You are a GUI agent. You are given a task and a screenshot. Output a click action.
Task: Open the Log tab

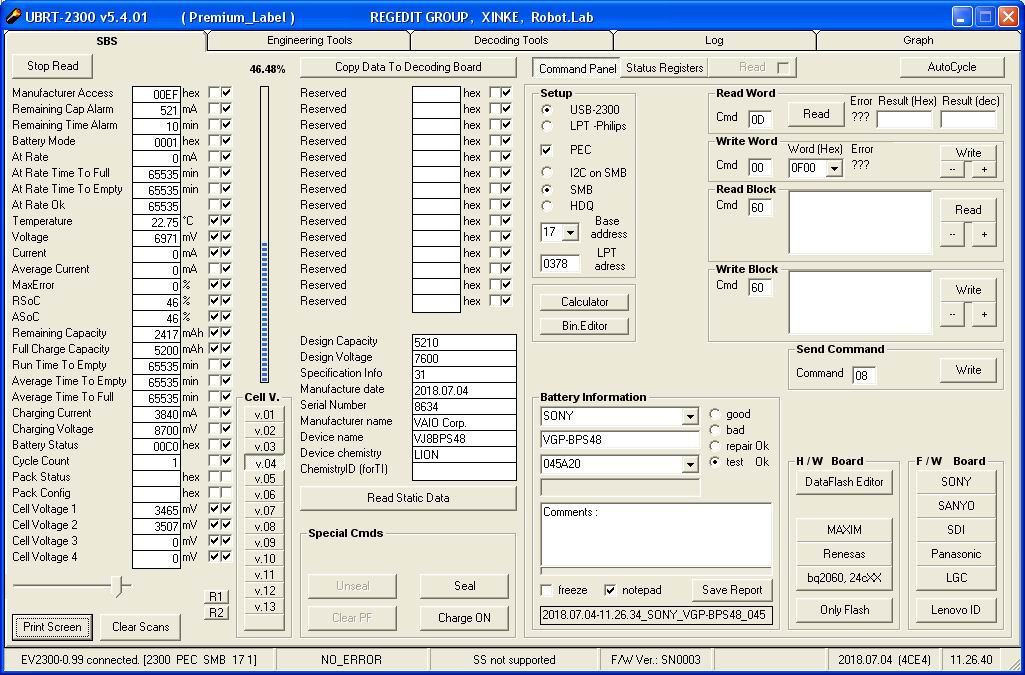tap(714, 41)
